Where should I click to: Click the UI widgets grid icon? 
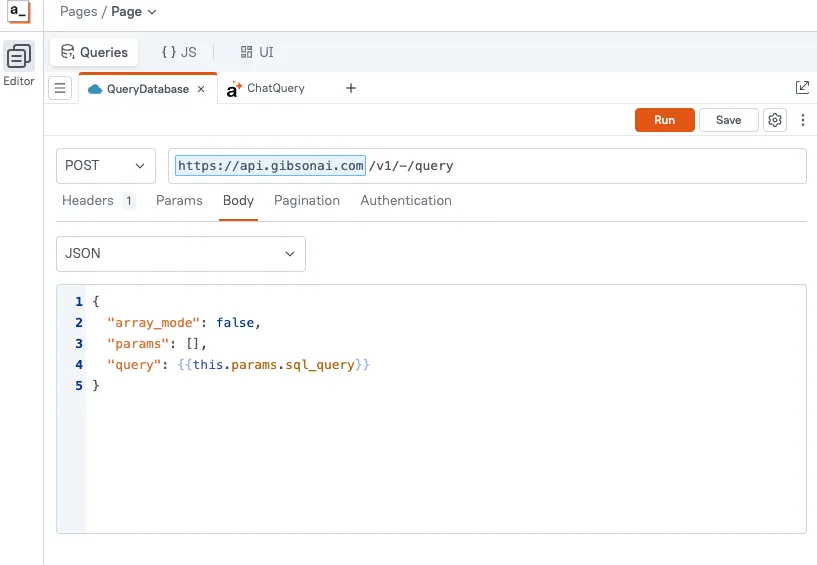pyautogui.click(x=246, y=52)
